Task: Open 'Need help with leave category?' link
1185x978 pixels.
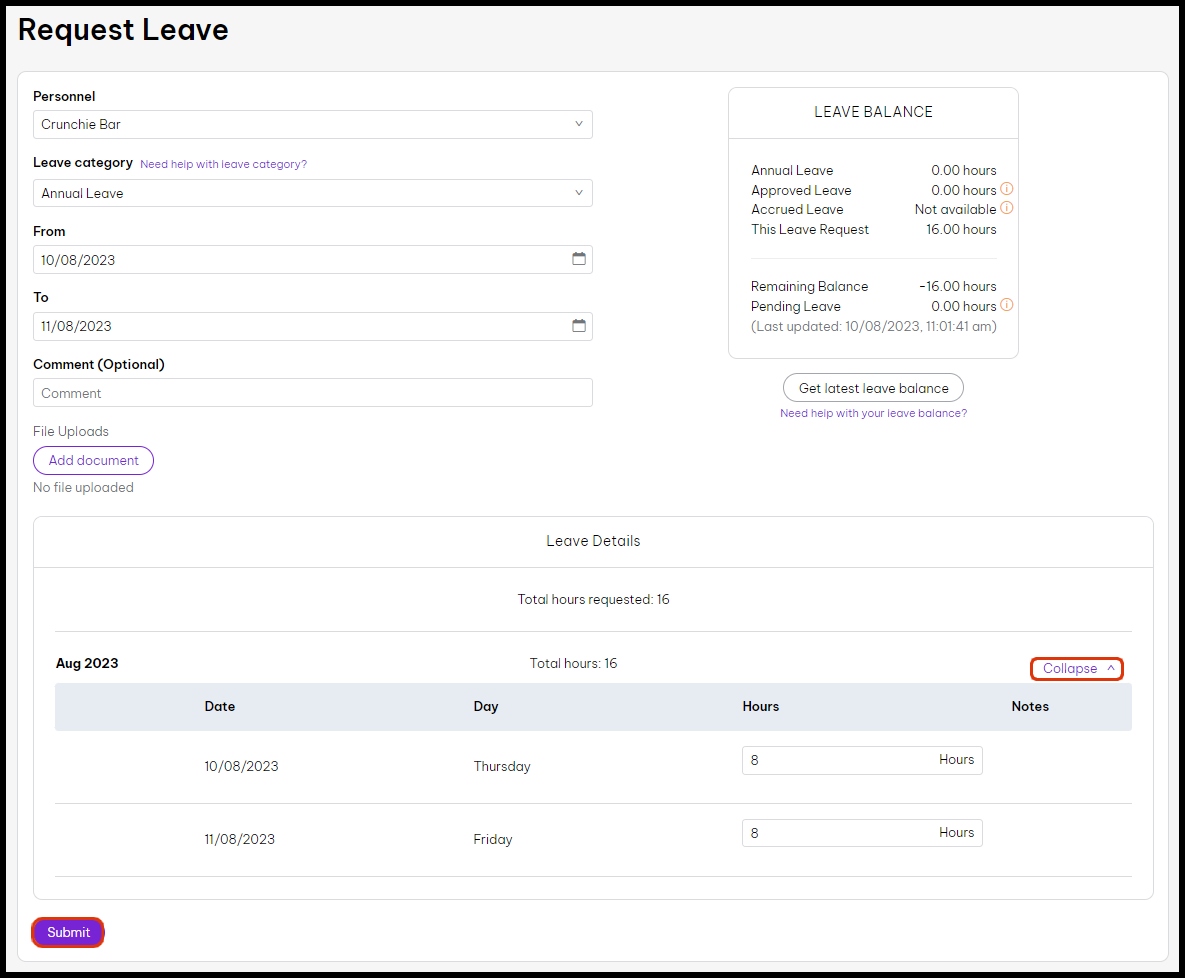Action: 223,164
